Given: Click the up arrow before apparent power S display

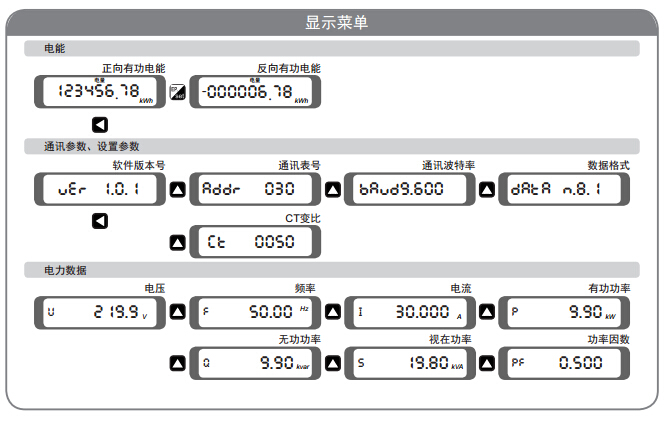Looking at the screenshot, I should tap(332, 362).
